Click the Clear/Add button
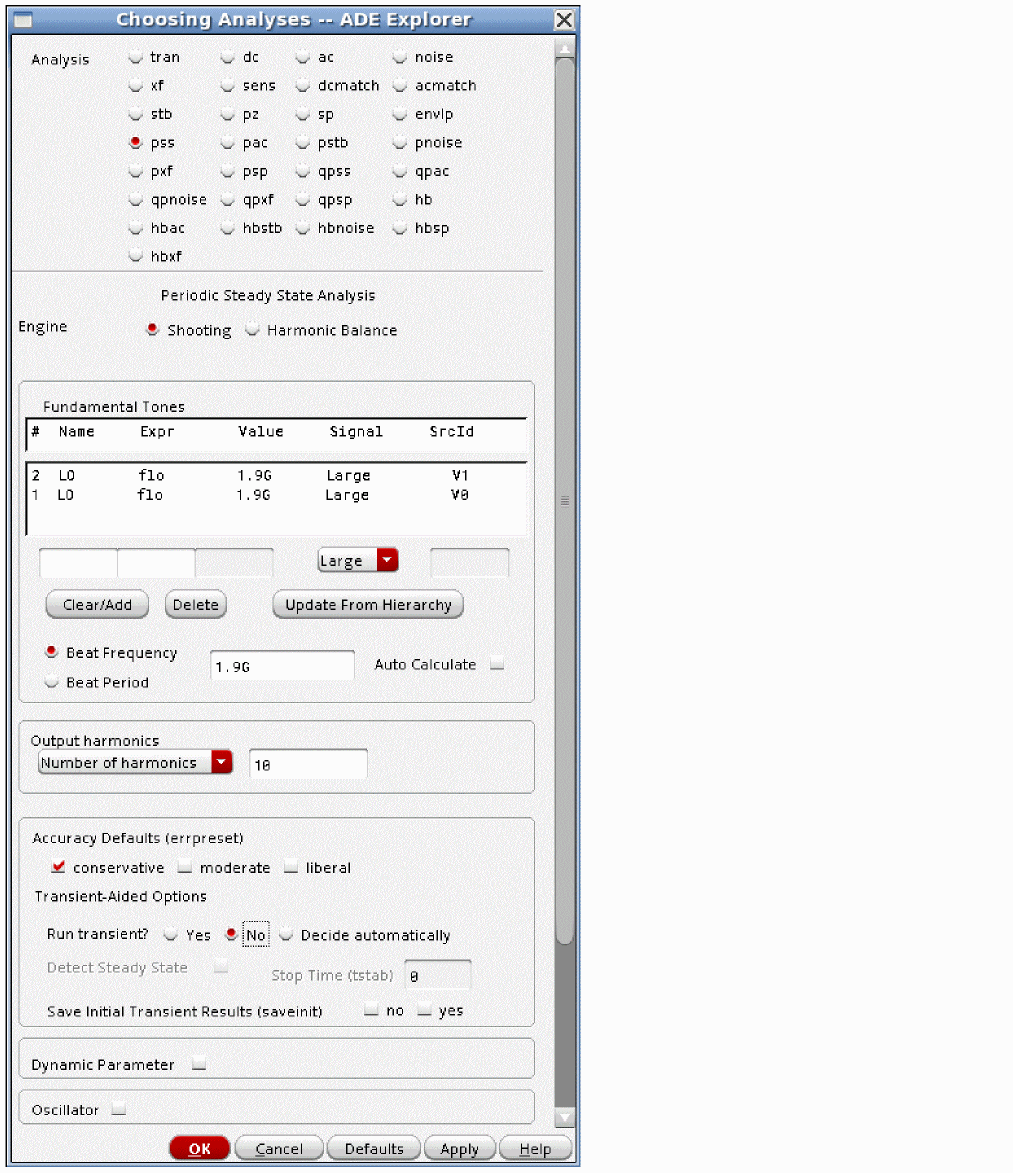Screen dimensions: 1013x1173 pyautogui.click(x=97, y=604)
